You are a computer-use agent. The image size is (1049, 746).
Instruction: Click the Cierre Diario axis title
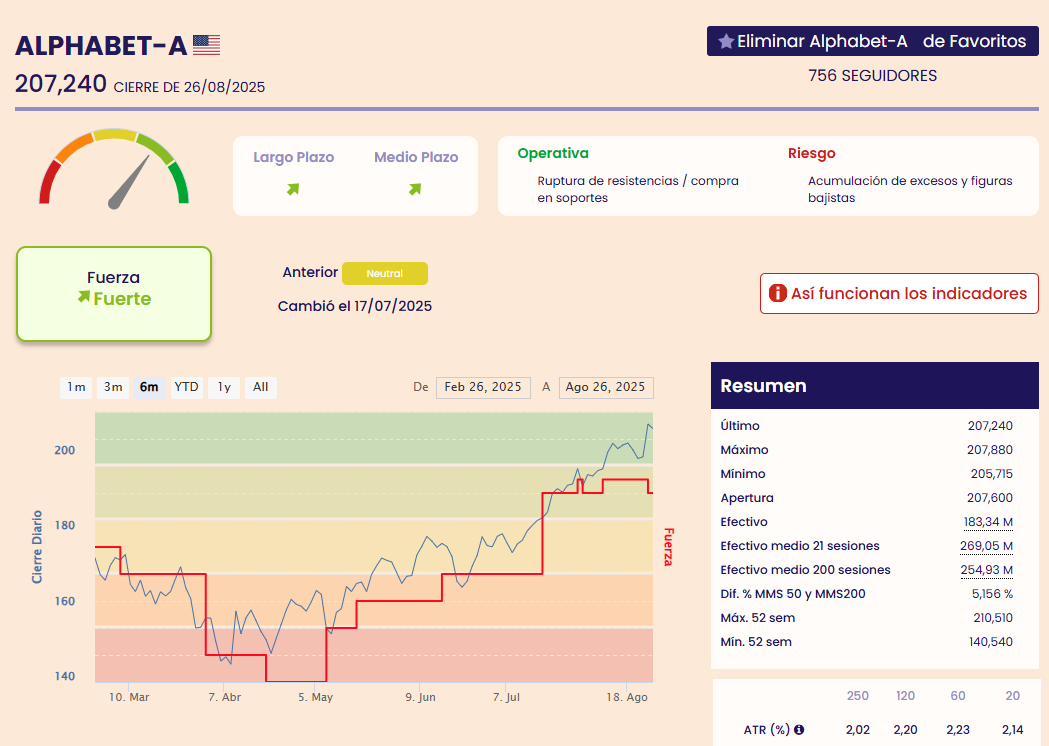pyautogui.click(x=37, y=547)
